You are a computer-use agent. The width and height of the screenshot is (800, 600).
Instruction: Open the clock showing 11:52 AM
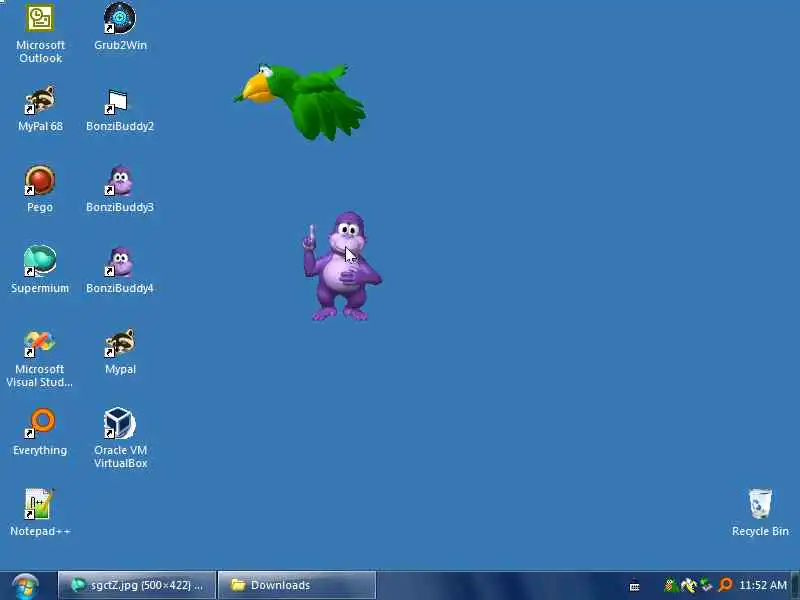pos(763,585)
